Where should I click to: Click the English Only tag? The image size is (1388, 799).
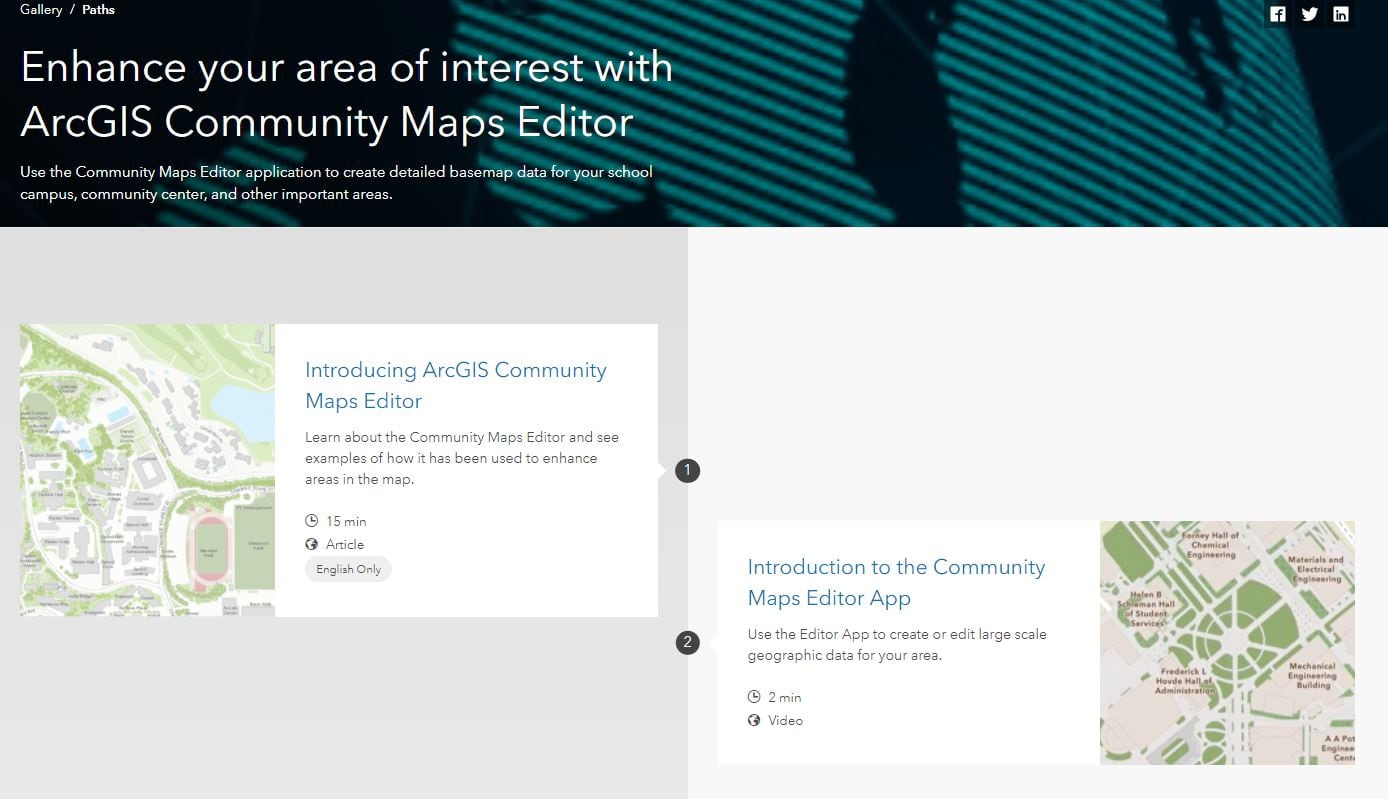349,569
